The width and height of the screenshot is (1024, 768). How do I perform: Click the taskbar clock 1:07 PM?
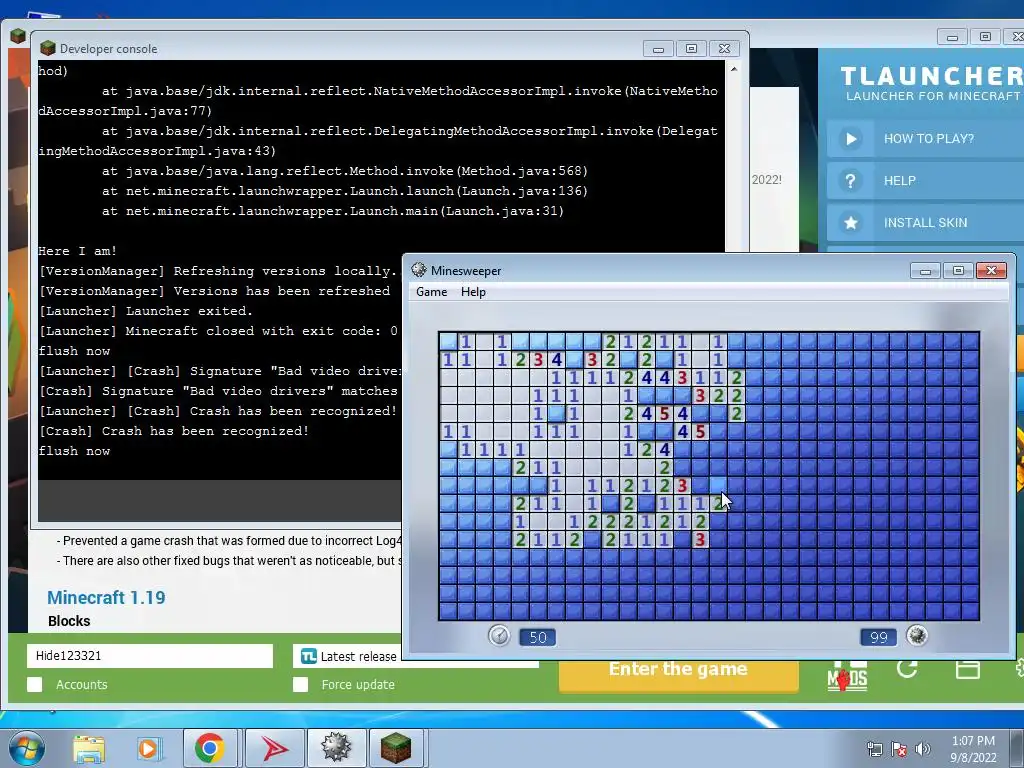pyautogui.click(x=973, y=749)
